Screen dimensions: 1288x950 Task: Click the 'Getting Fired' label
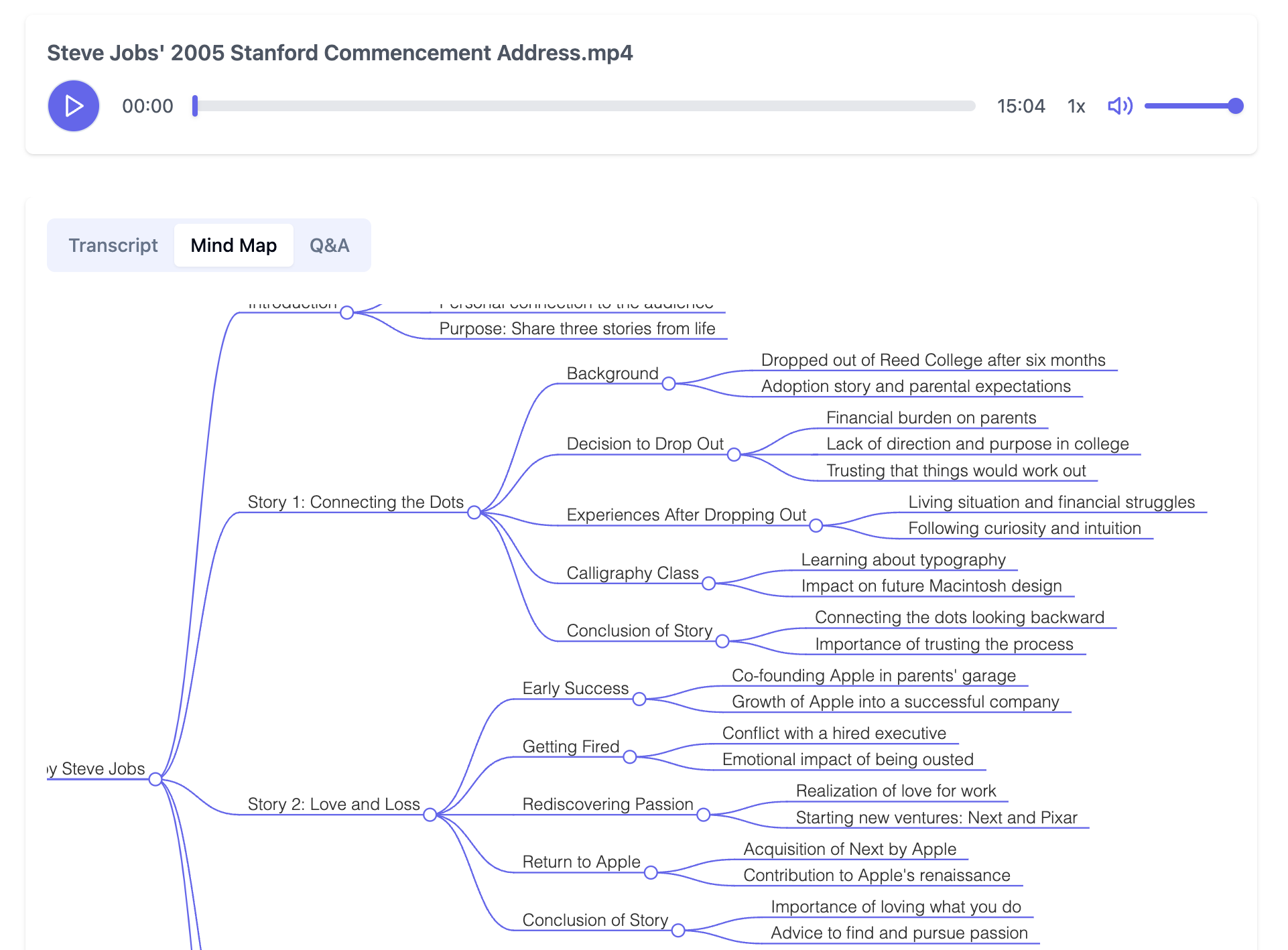coord(571,746)
